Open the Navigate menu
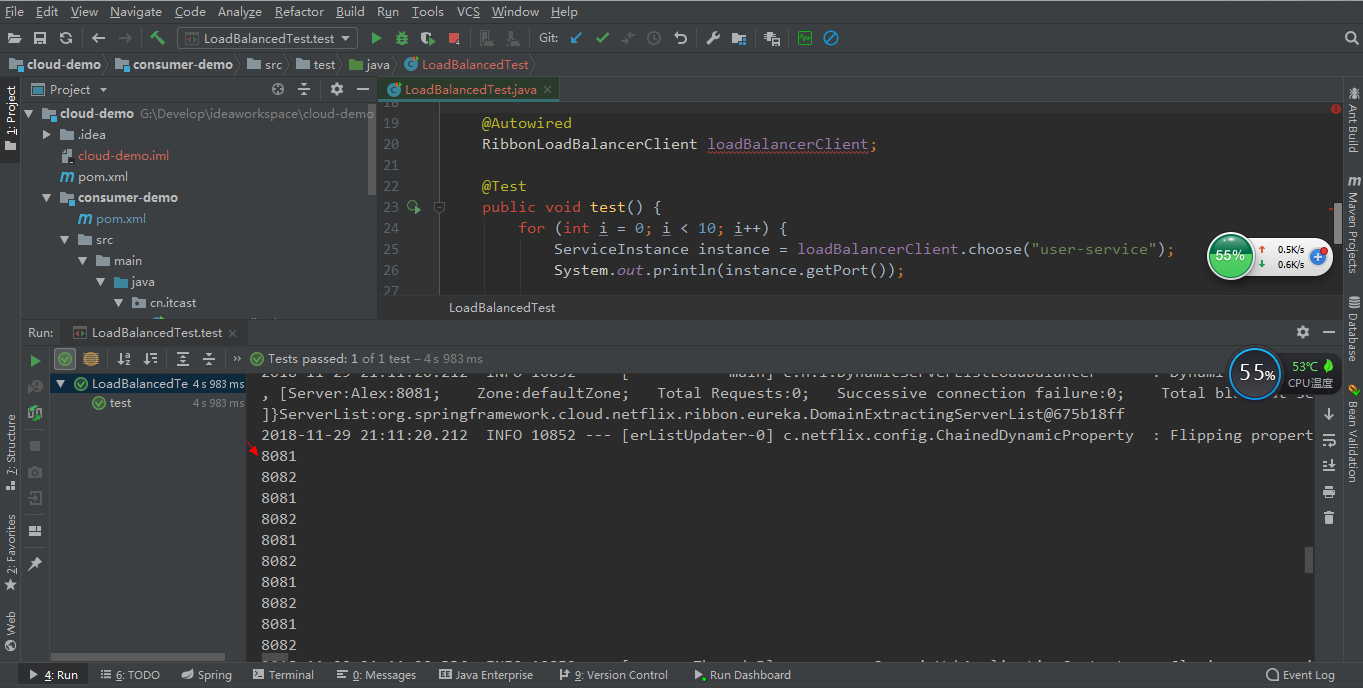This screenshot has height=688, width=1363. pyautogui.click(x=136, y=12)
